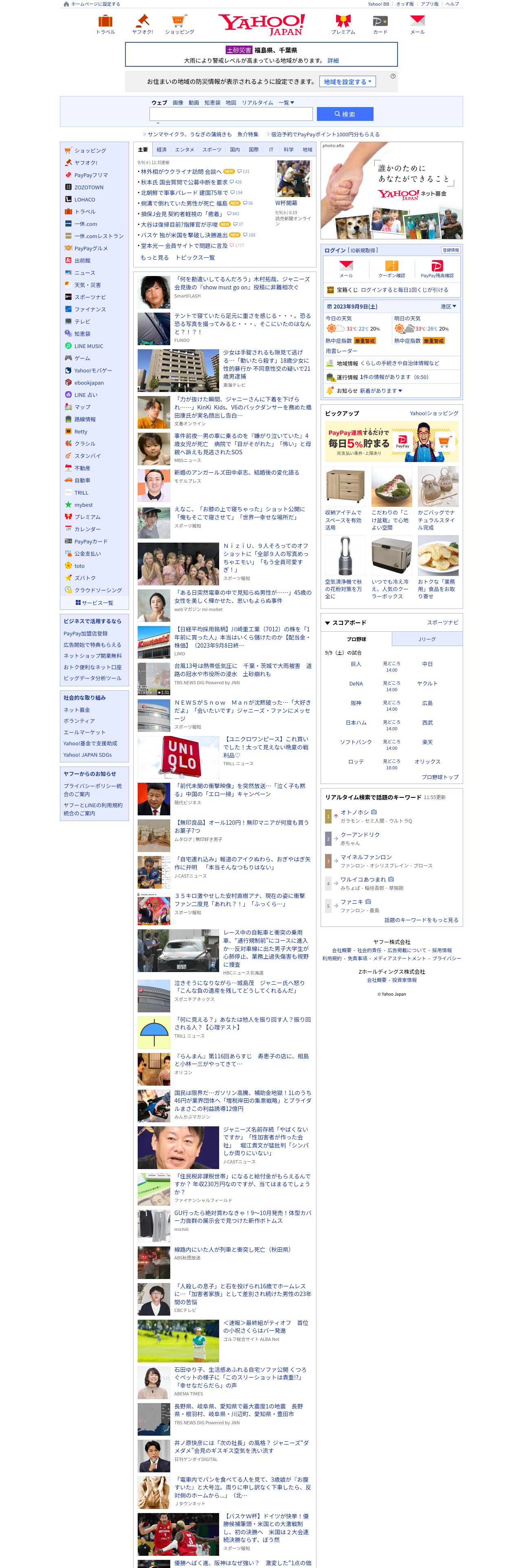The width and height of the screenshot is (523, 1568).
Task: Open the rain cloud radar link
Action: coord(342,351)
